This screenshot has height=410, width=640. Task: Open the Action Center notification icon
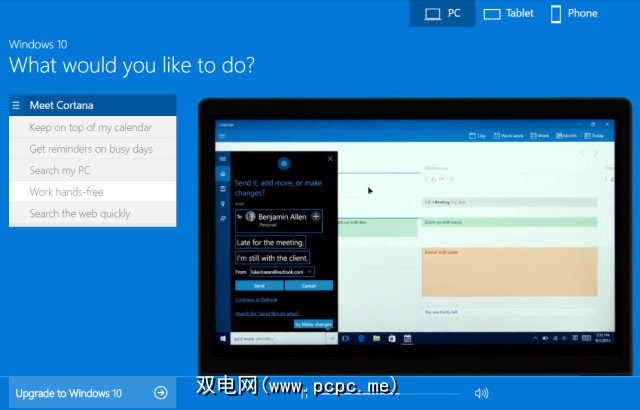(575, 338)
